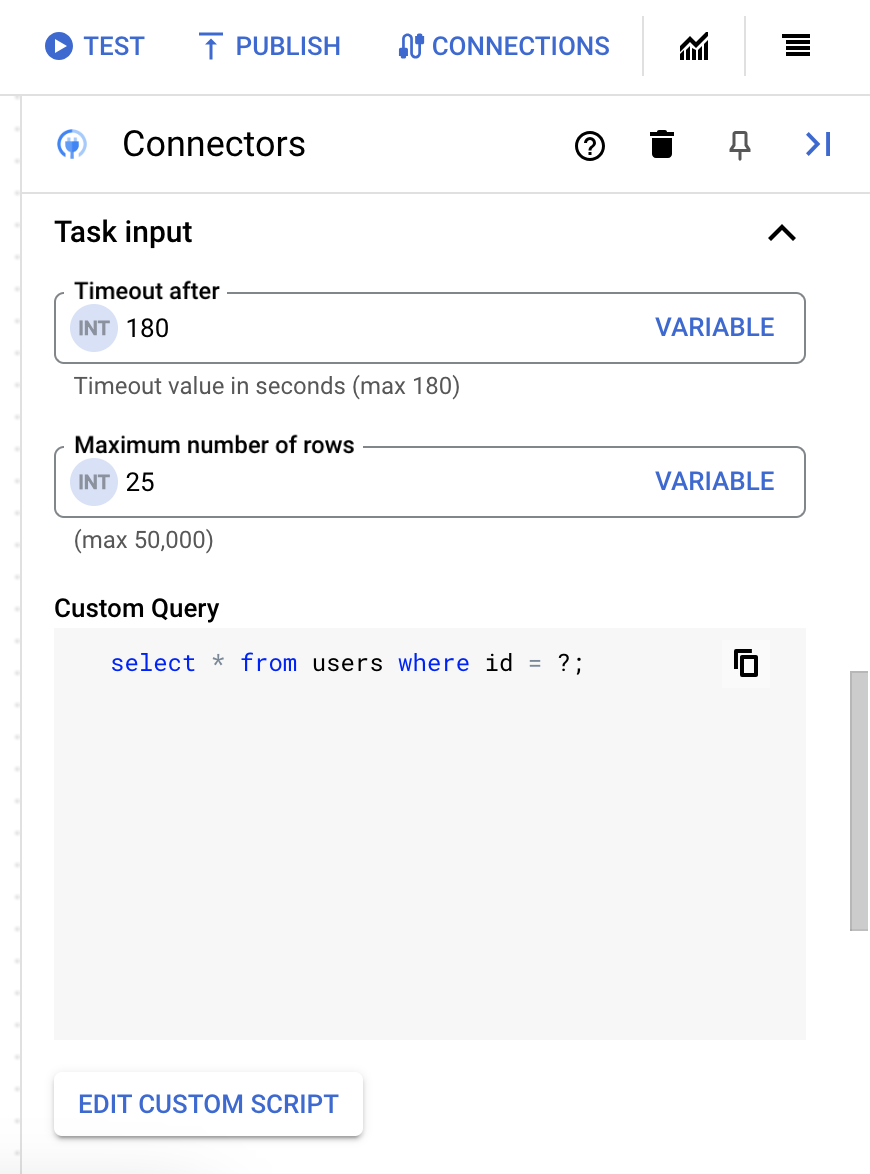The image size is (870, 1174).
Task: Click the EDIT CUSTOM SCRIPT button
Action: [x=208, y=1103]
